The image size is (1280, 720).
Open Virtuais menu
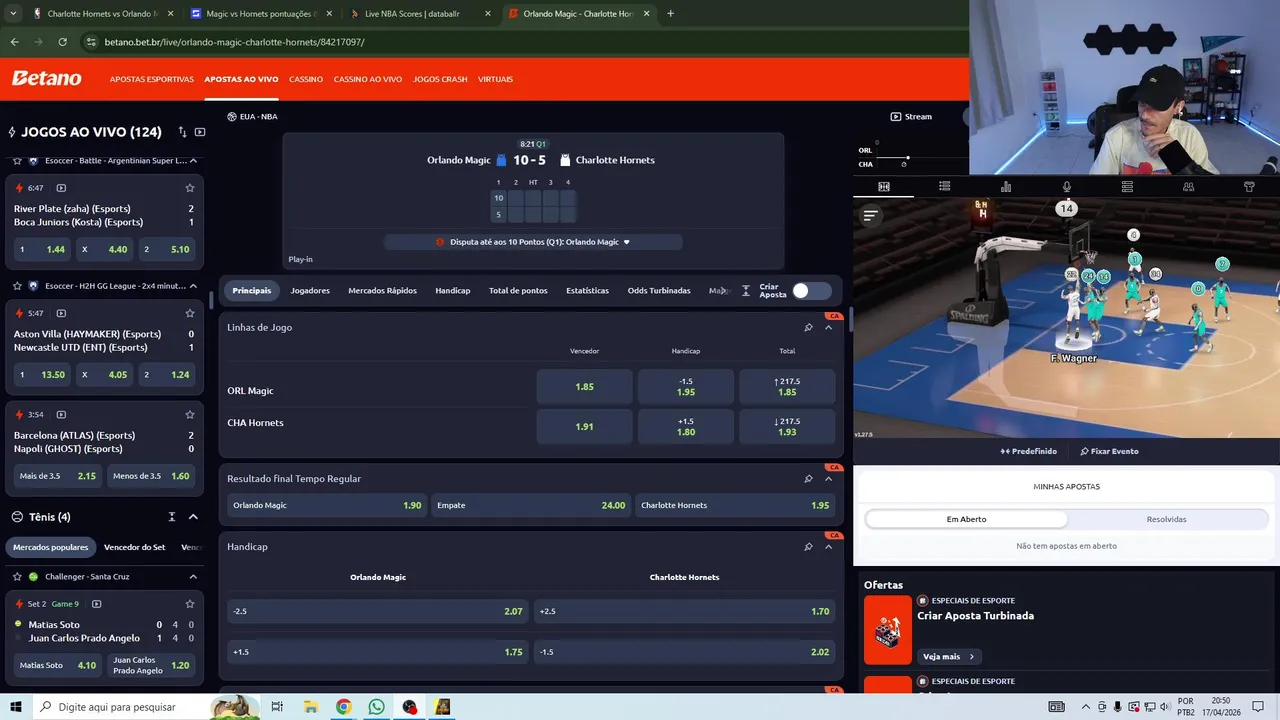(495, 79)
